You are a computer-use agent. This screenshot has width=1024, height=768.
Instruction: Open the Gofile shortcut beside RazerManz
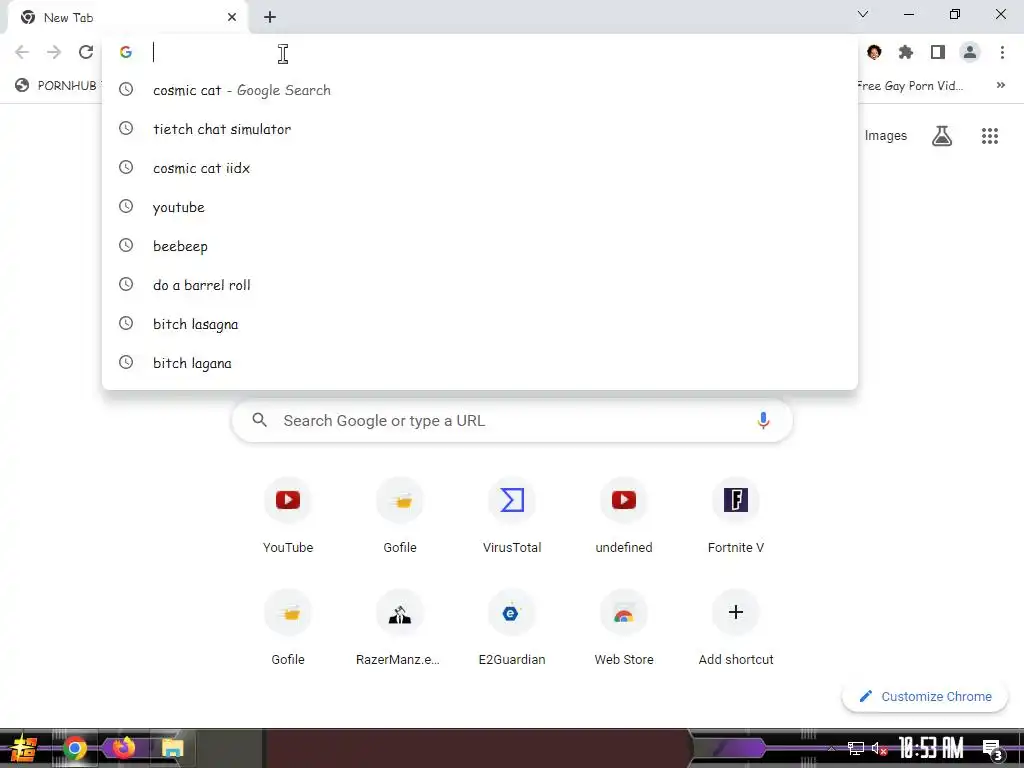tap(288, 627)
